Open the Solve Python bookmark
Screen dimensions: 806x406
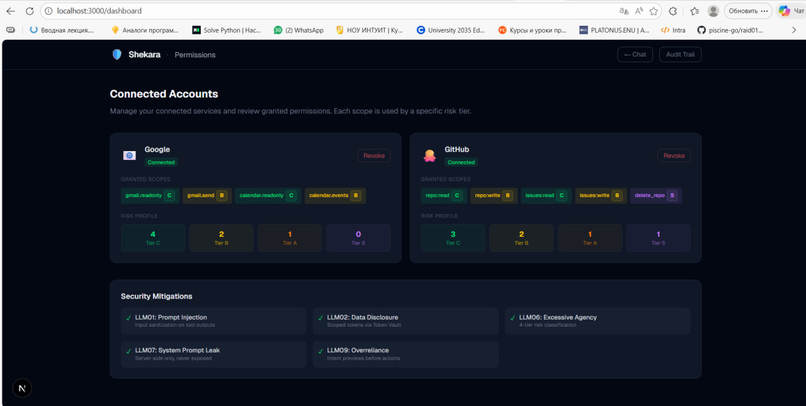[227, 30]
